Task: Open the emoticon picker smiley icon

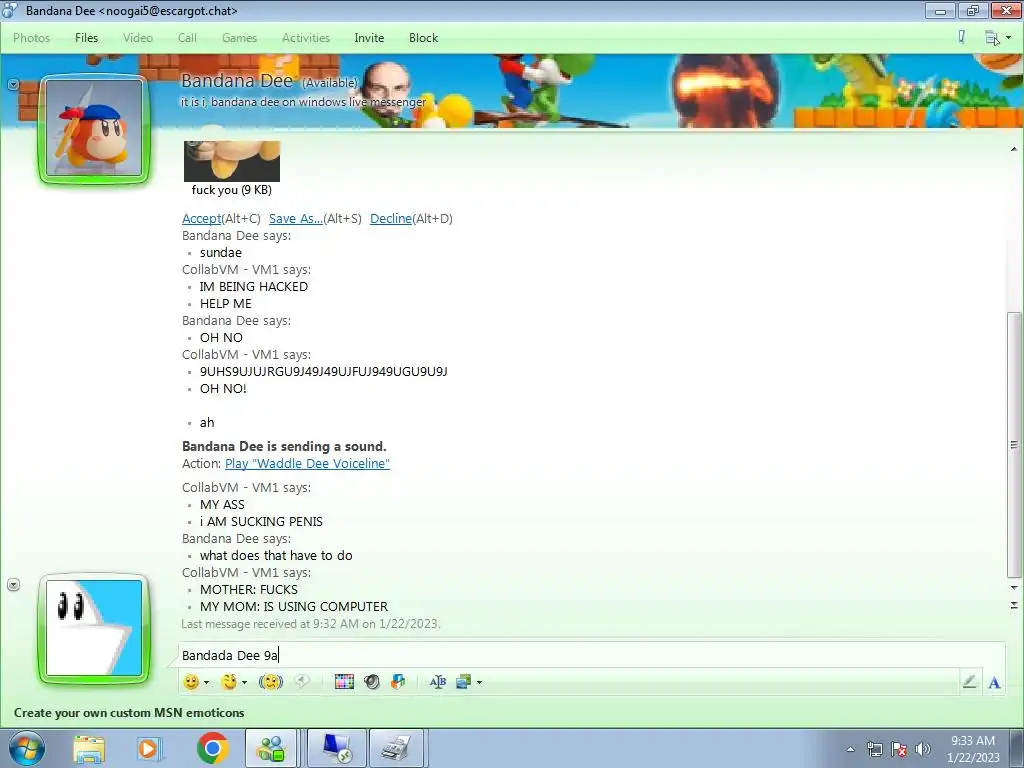Action: coord(191,682)
